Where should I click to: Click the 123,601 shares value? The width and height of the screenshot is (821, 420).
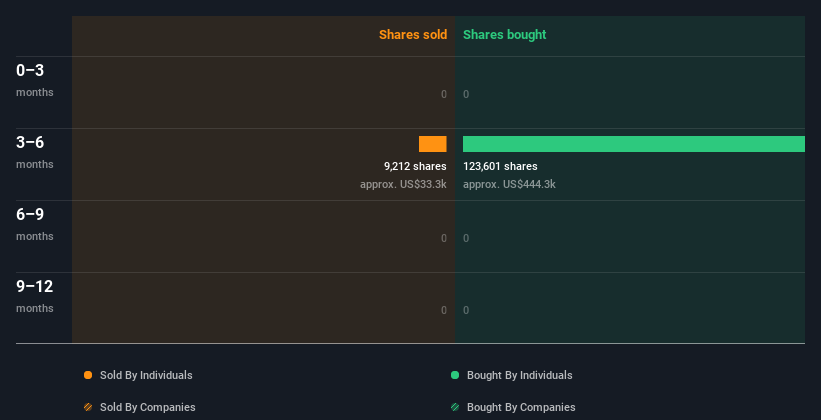point(500,166)
